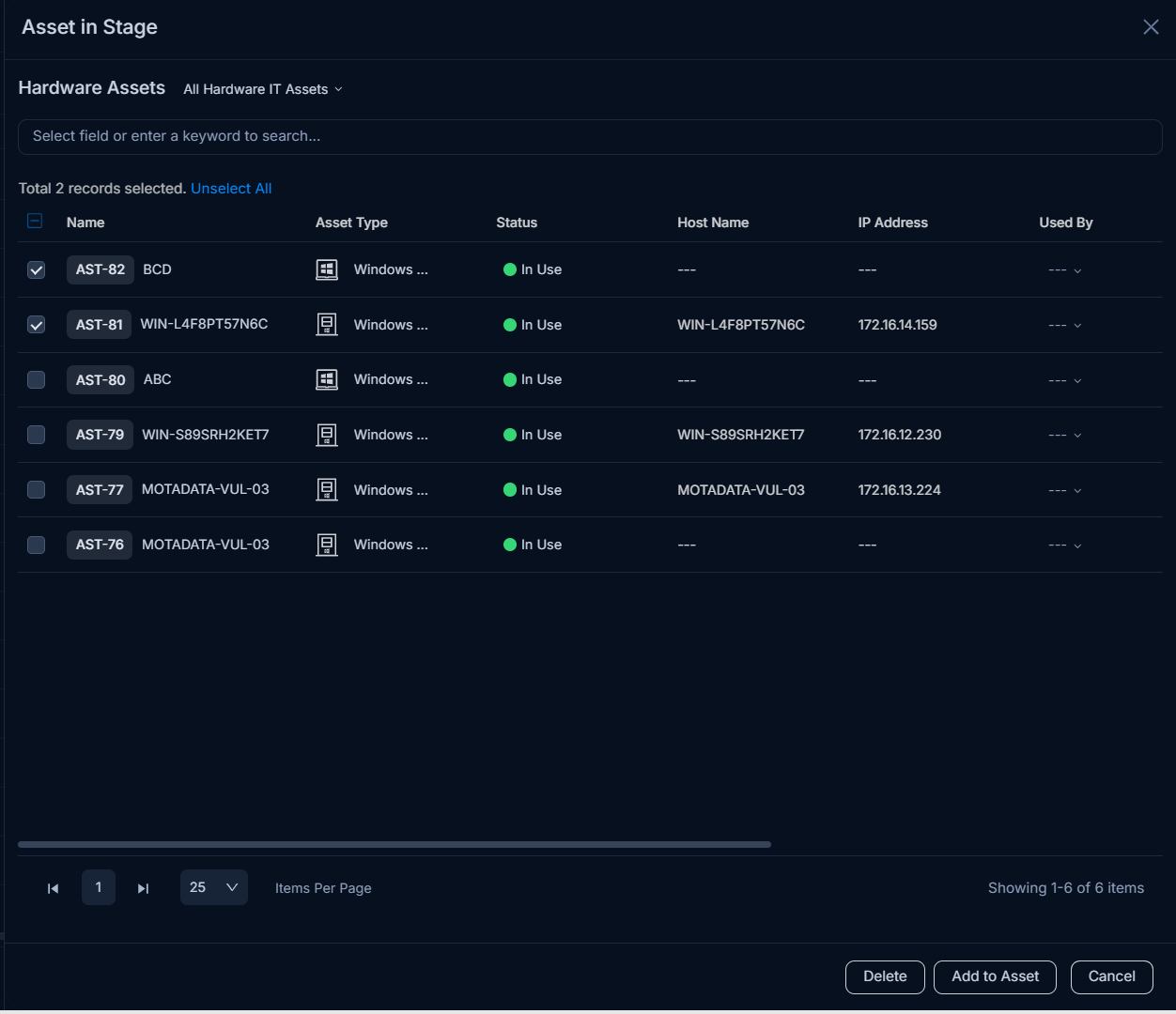Click the Name column header
The width and height of the screenshot is (1176, 1014).
click(x=85, y=223)
